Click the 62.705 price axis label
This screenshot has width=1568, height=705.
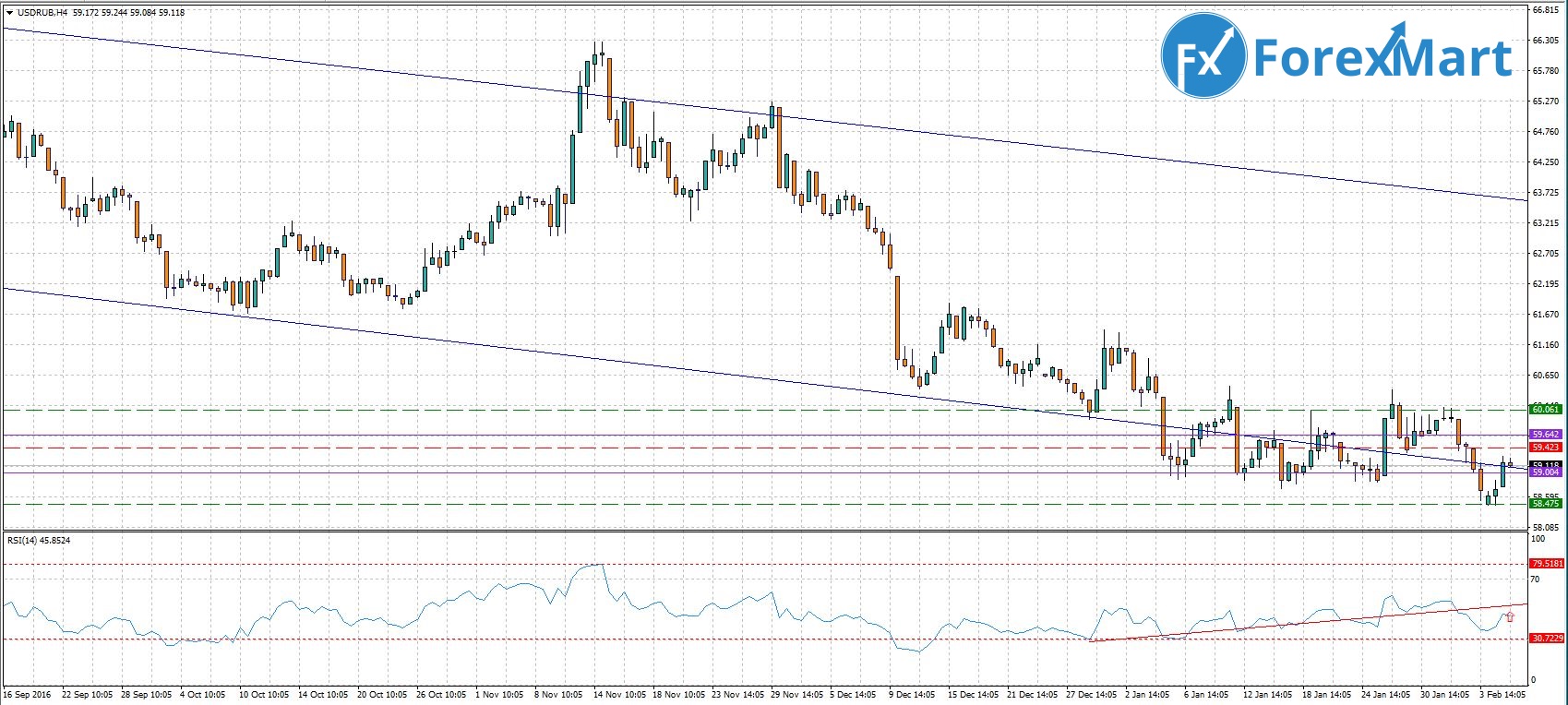coord(1545,254)
